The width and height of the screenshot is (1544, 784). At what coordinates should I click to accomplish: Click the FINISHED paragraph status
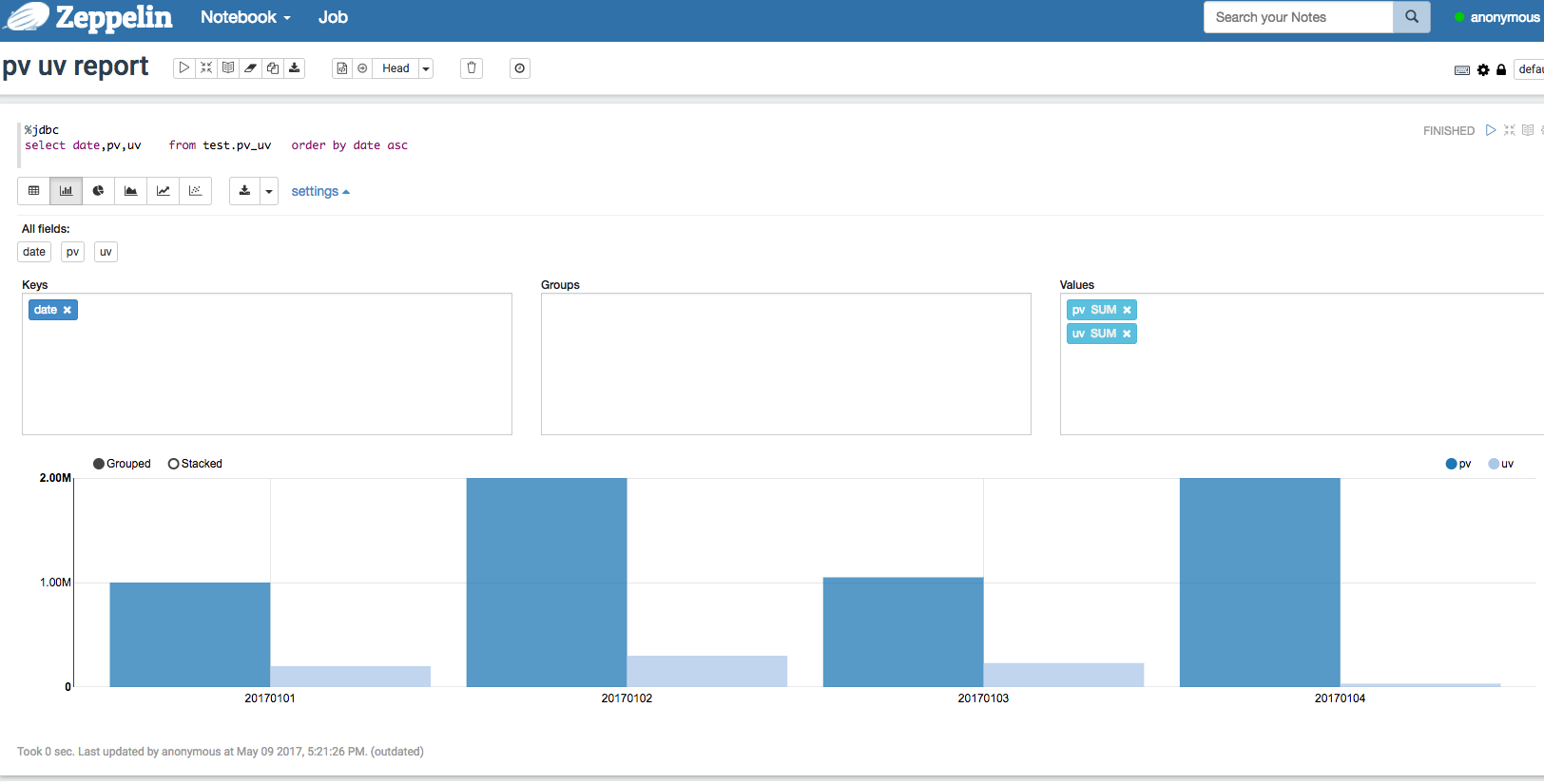click(1449, 131)
